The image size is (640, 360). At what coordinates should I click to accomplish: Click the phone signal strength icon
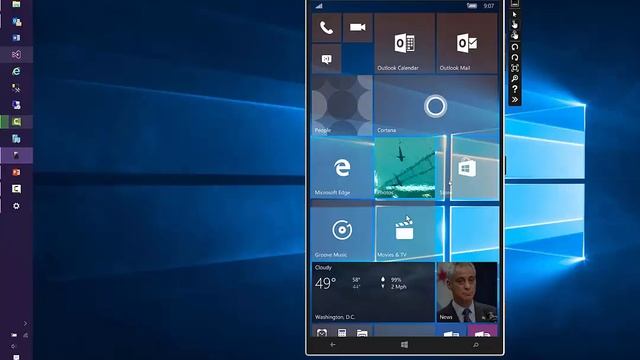pyautogui.click(x=319, y=6)
